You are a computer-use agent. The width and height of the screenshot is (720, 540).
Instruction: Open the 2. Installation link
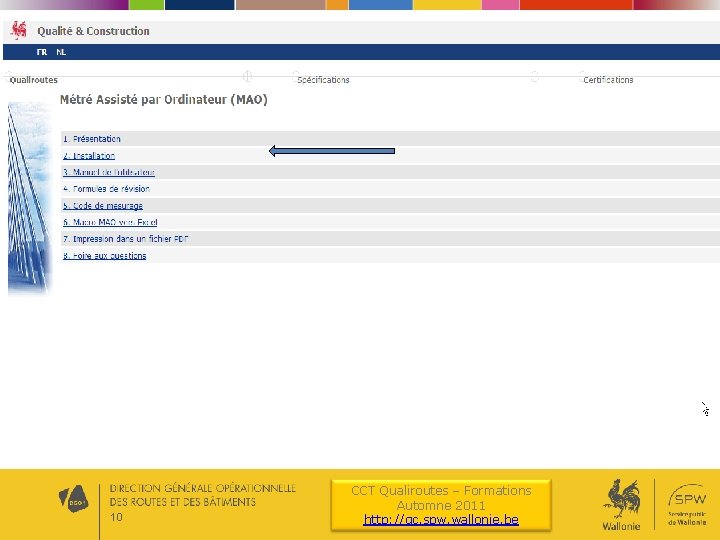(x=89, y=156)
